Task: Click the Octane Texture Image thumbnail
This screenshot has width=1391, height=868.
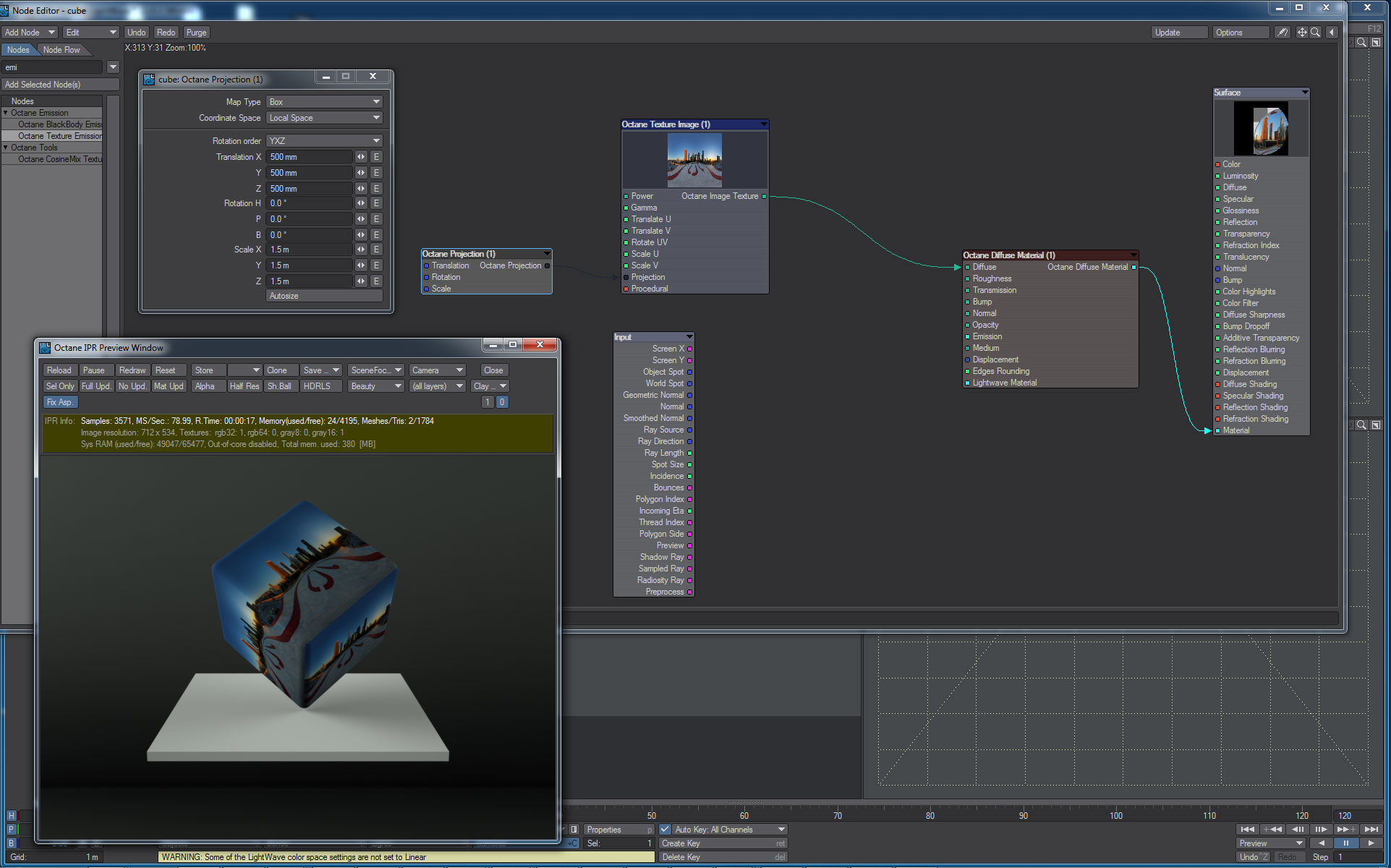Action: (x=694, y=160)
